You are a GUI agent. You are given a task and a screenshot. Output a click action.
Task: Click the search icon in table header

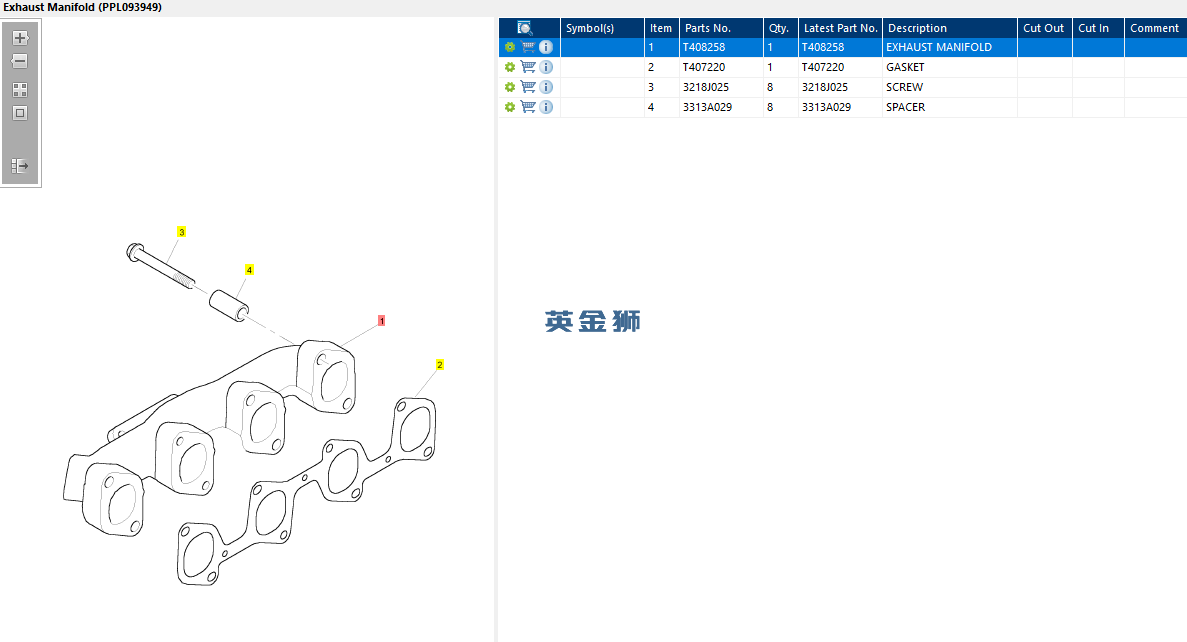pyautogui.click(x=525, y=28)
